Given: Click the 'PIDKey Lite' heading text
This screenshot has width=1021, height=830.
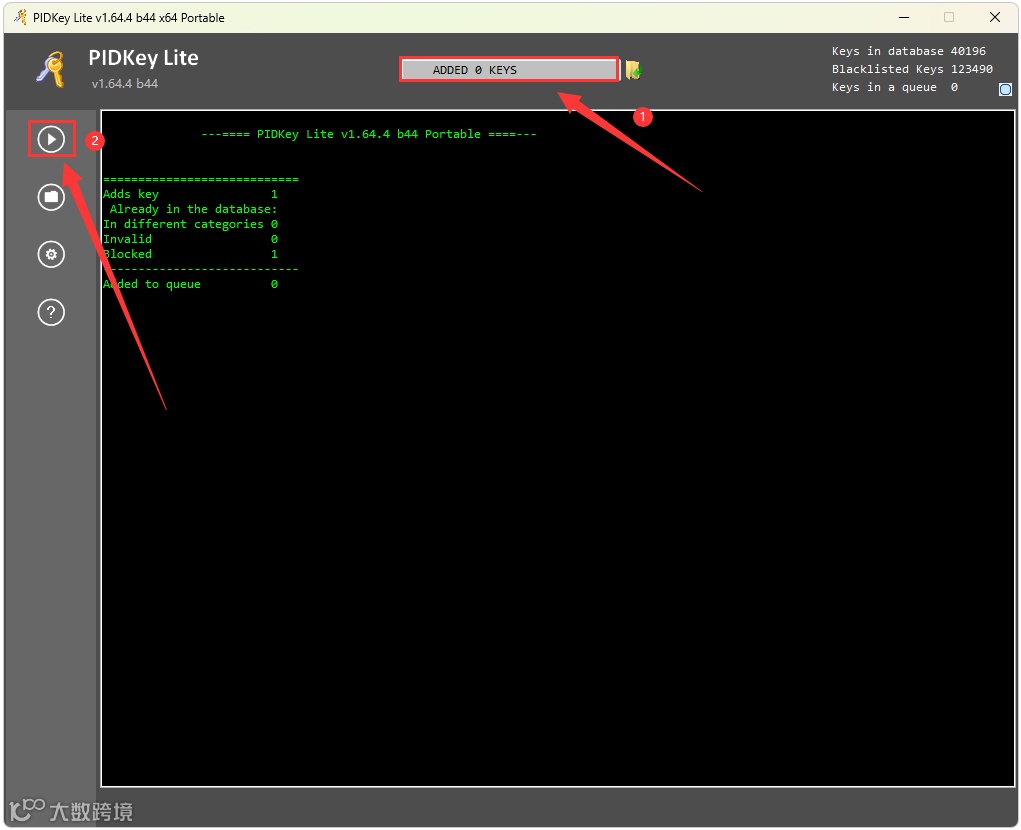Looking at the screenshot, I should coord(143,58).
